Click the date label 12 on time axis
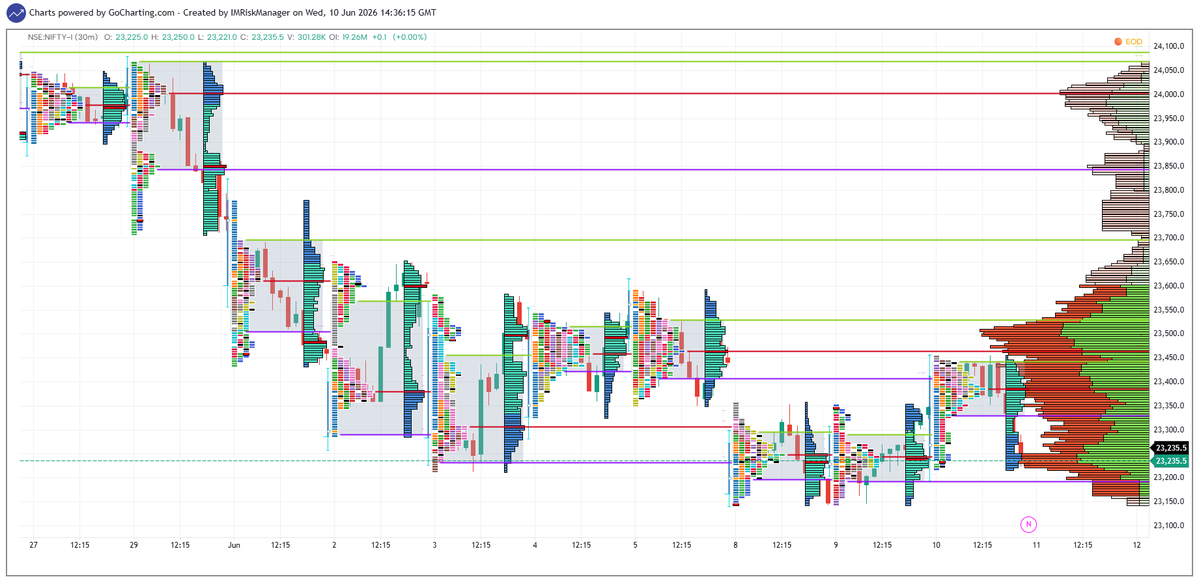1199x579 pixels. (x=1137, y=545)
